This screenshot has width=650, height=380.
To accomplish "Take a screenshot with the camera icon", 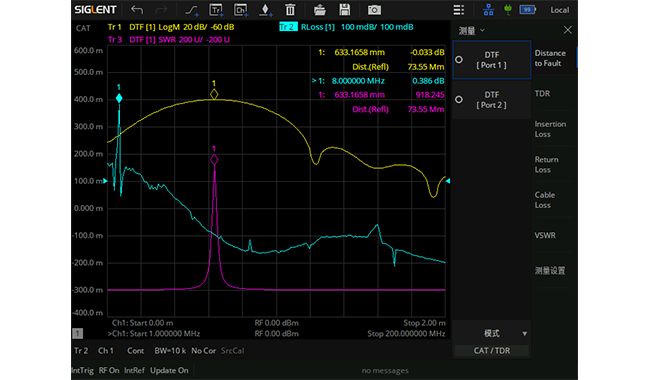I will pyautogui.click(x=374, y=10).
